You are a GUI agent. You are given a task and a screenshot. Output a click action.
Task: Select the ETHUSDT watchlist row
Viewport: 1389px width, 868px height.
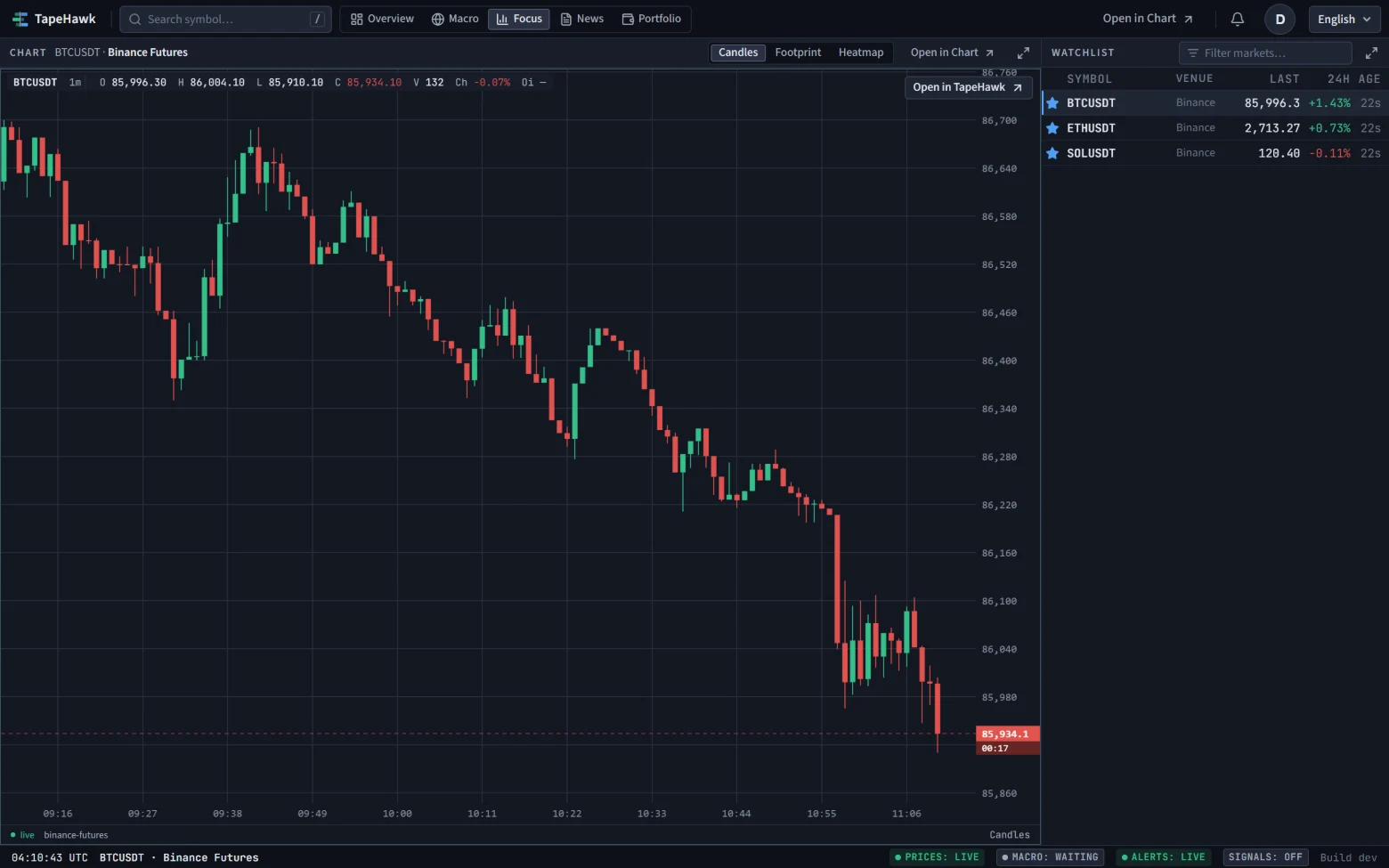tap(1214, 128)
